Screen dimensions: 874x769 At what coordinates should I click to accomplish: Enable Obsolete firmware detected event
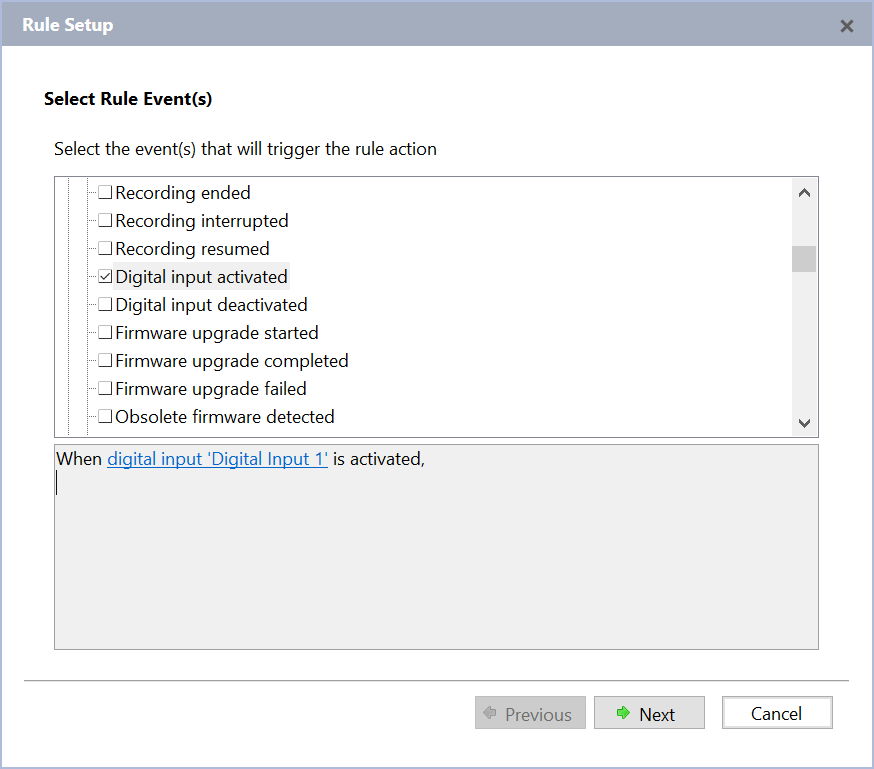pyautogui.click(x=105, y=417)
